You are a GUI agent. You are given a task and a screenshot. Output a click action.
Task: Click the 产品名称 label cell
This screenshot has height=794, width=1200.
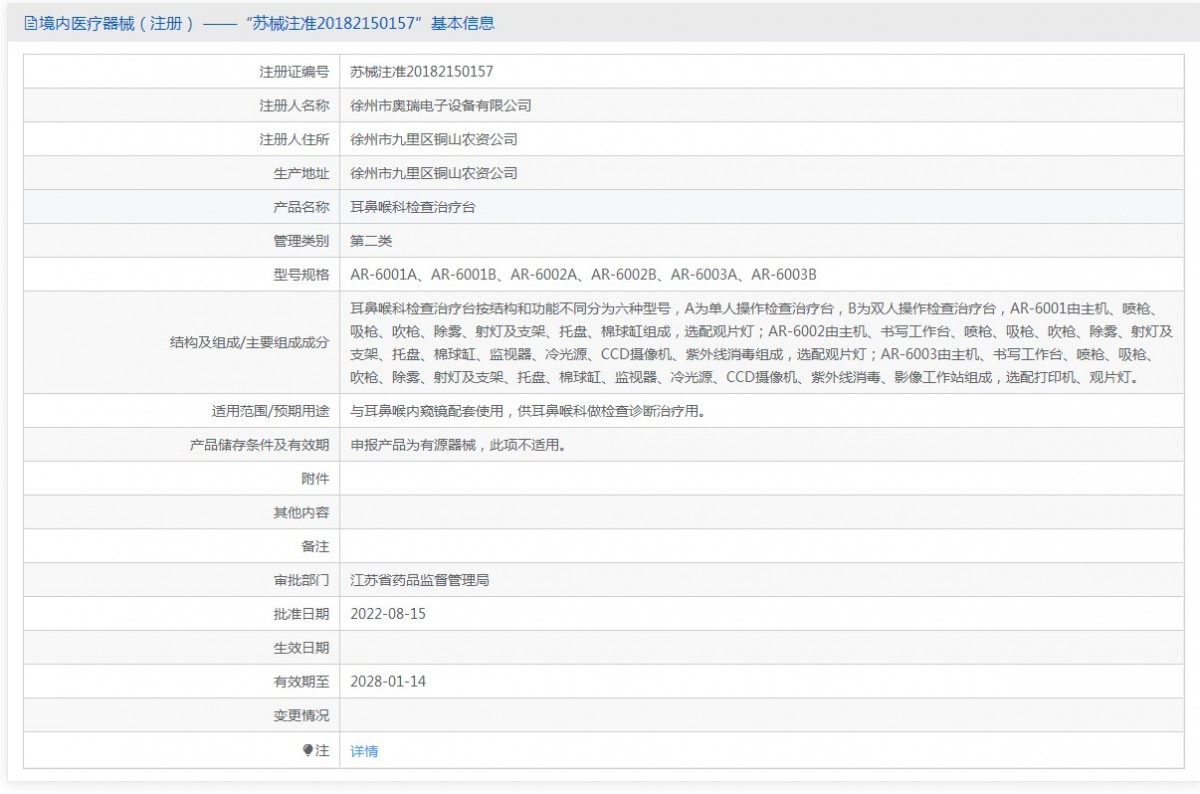tap(181, 208)
